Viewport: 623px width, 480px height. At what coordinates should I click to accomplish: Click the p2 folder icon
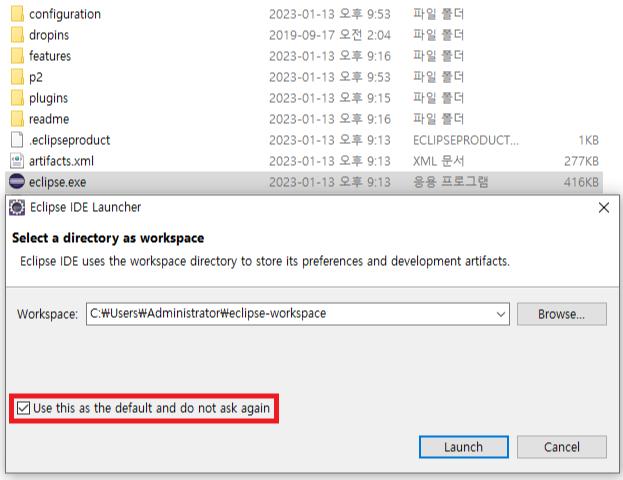(17, 77)
